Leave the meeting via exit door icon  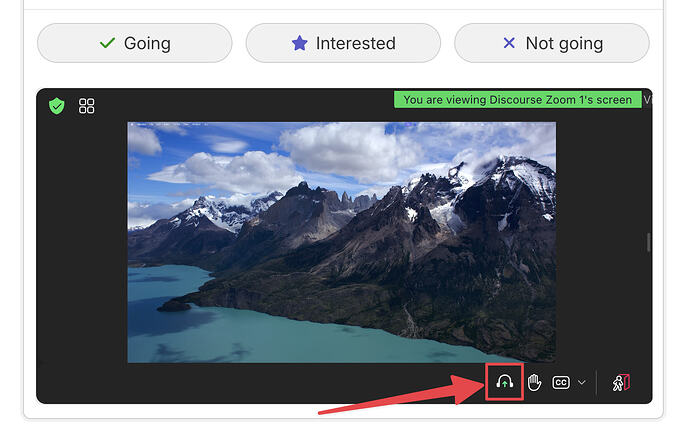[x=621, y=383]
